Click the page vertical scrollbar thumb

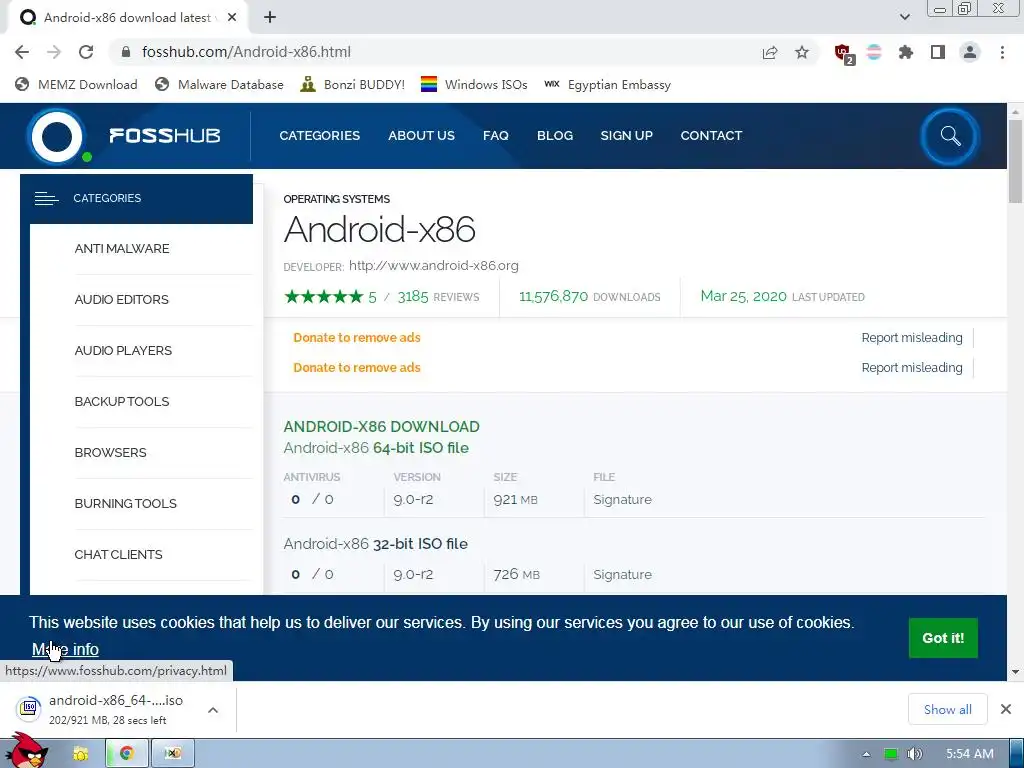tap(1015, 161)
